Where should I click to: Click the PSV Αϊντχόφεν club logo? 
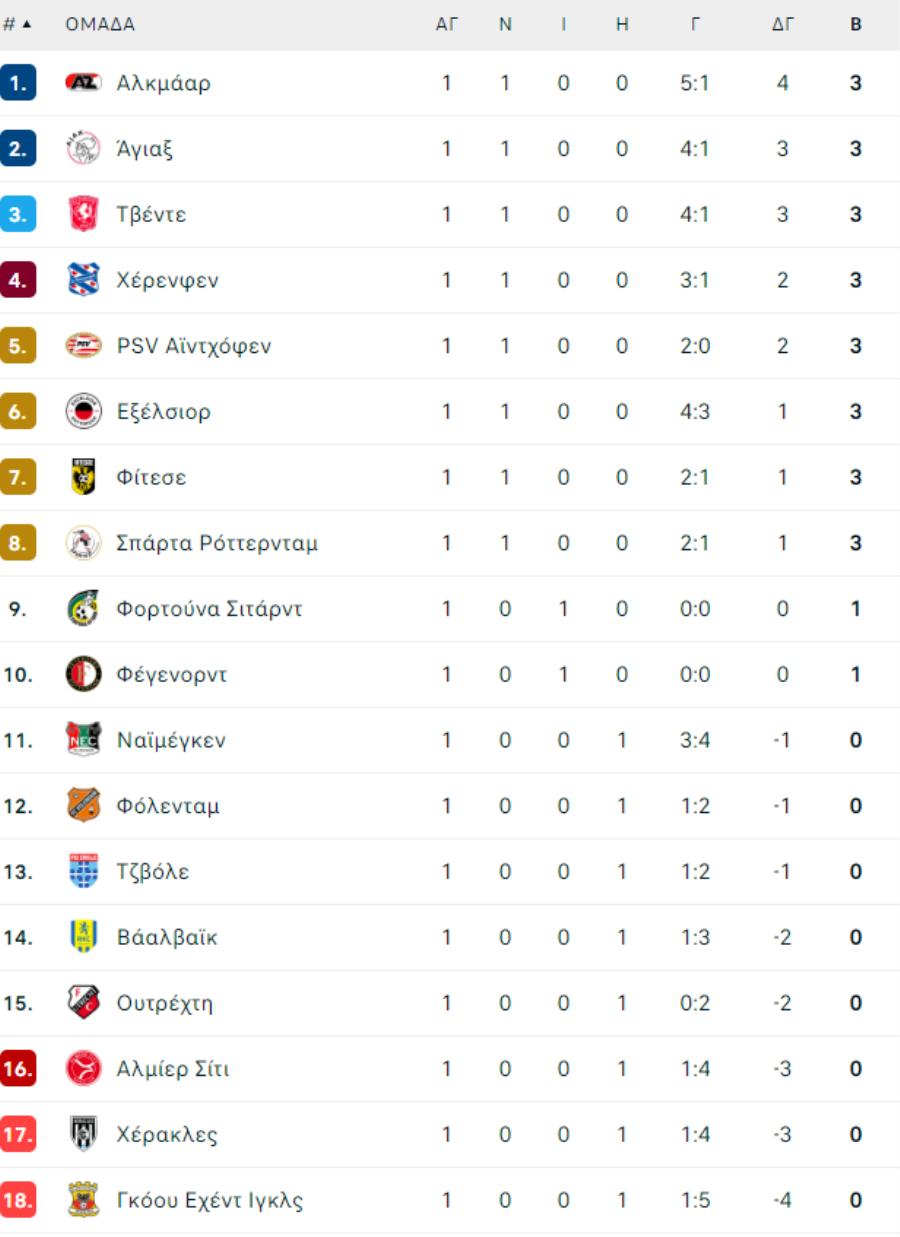tap(83, 346)
